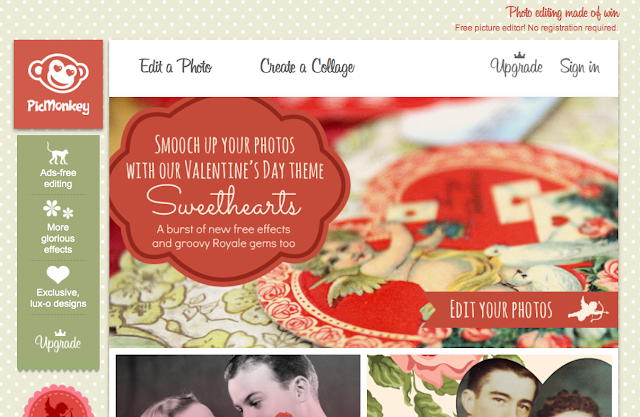Click the Photo editing made of win tagline
Viewport: 640px width, 417px height.
pyautogui.click(x=562, y=13)
